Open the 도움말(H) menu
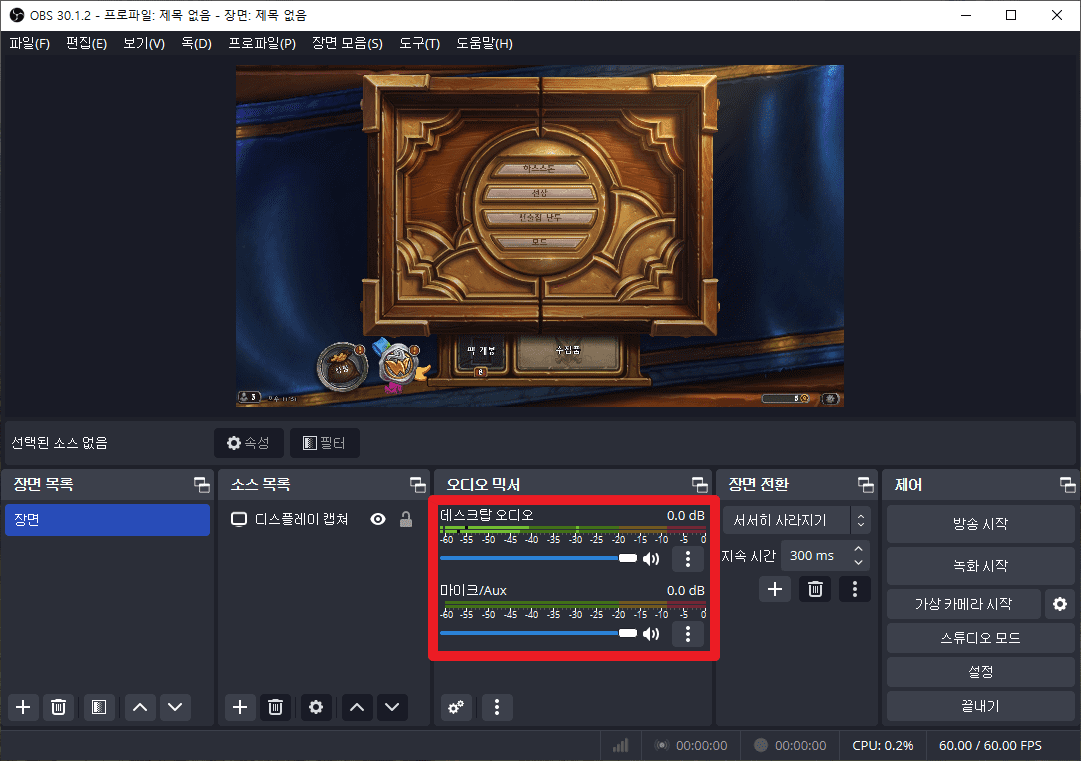Image resolution: width=1081 pixels, height=761 pixels. point(485,43)
